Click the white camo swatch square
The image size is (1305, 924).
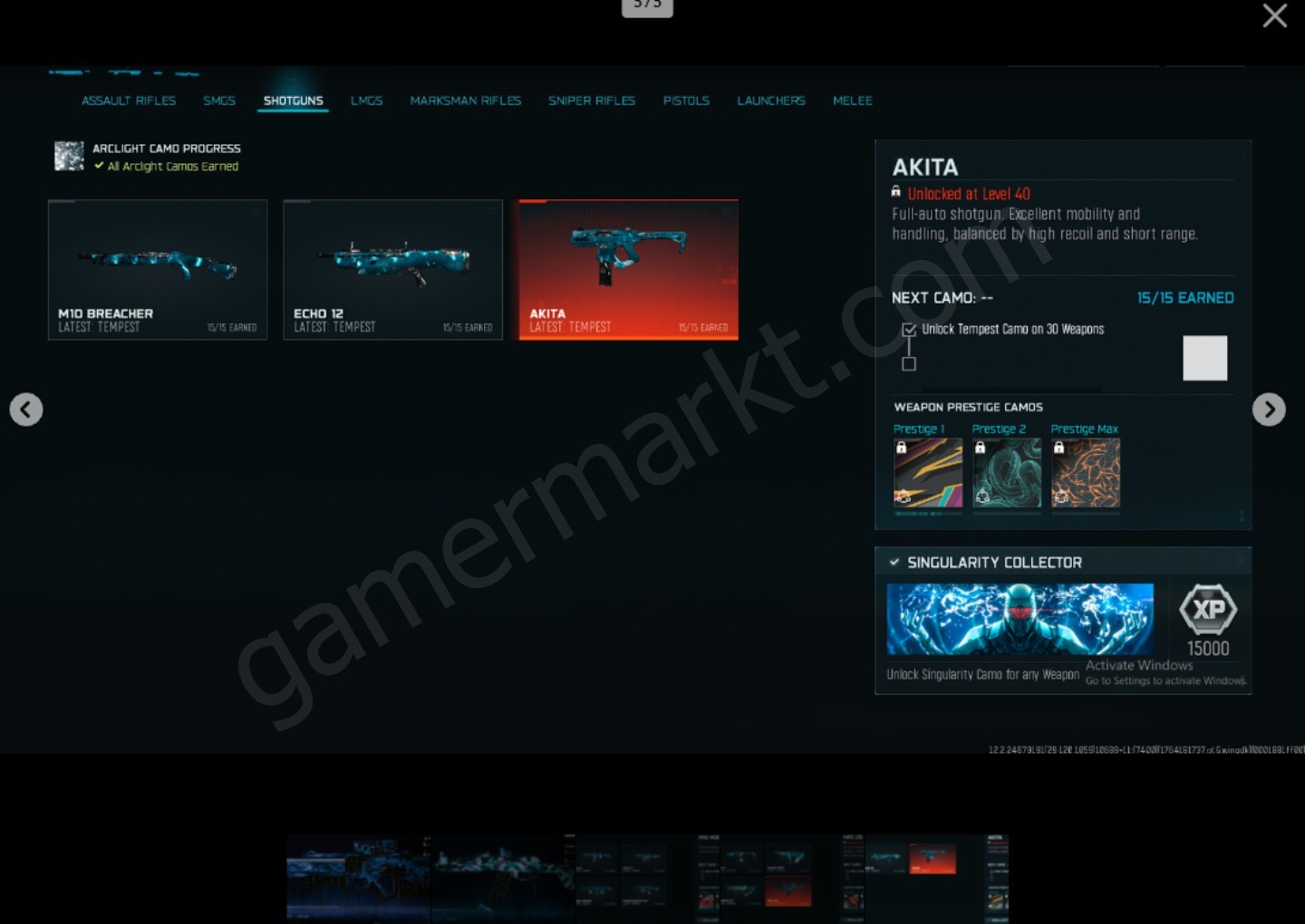(1205, 358)
